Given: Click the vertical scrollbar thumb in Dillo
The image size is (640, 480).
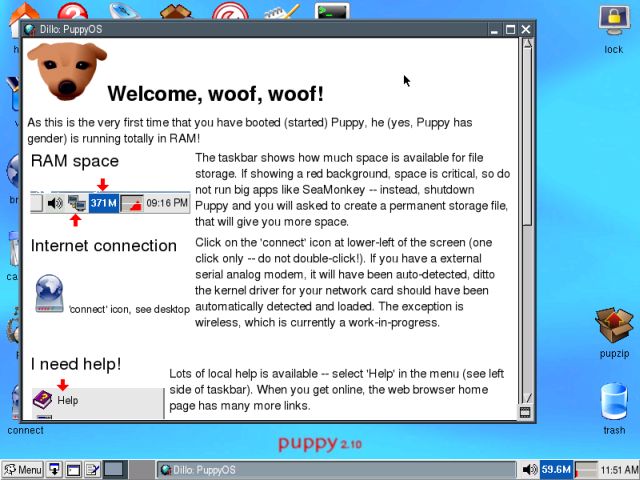Looking at the screenshot, I should coord(527,137).
